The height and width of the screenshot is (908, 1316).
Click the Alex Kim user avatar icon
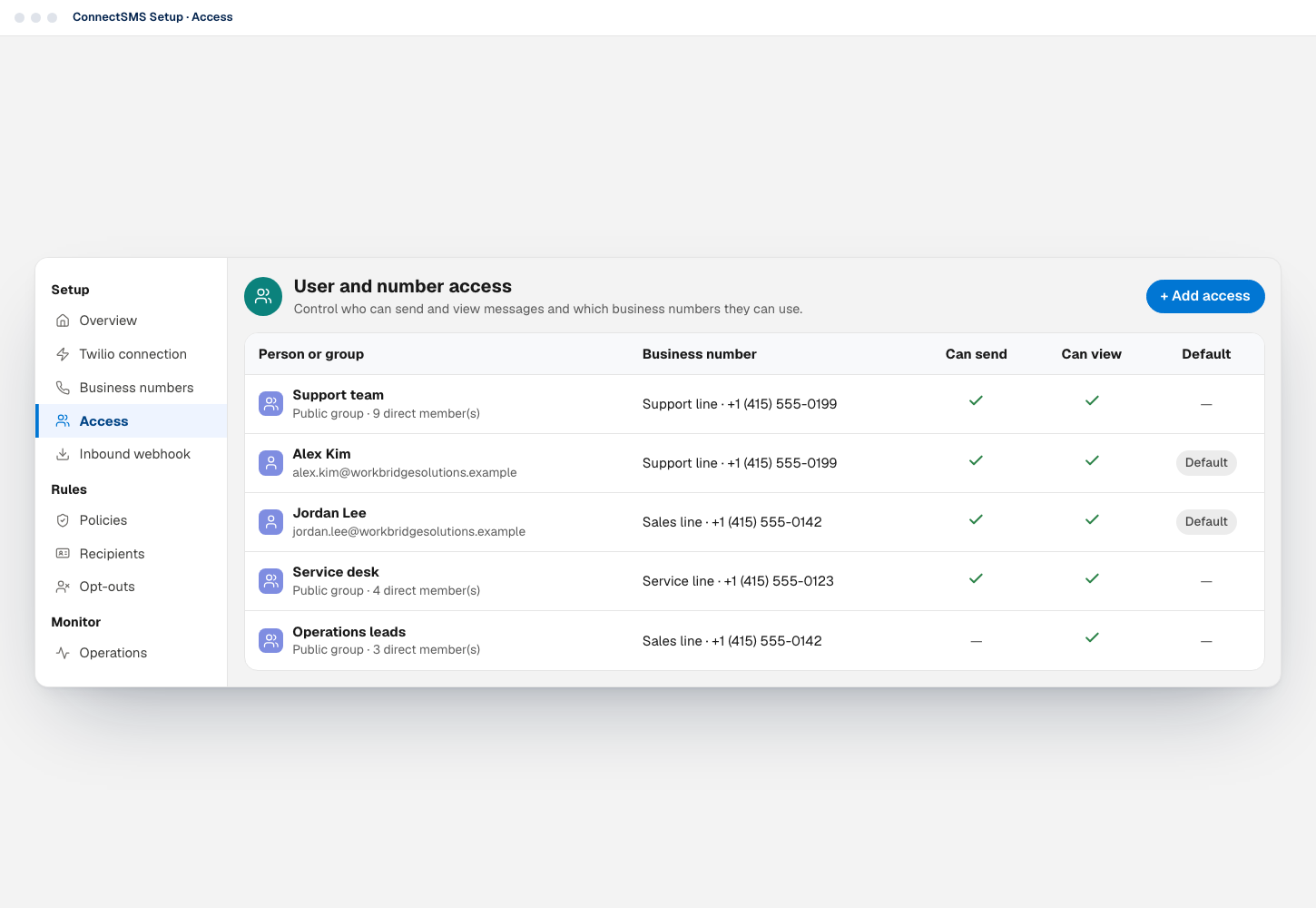pos(270,463)
